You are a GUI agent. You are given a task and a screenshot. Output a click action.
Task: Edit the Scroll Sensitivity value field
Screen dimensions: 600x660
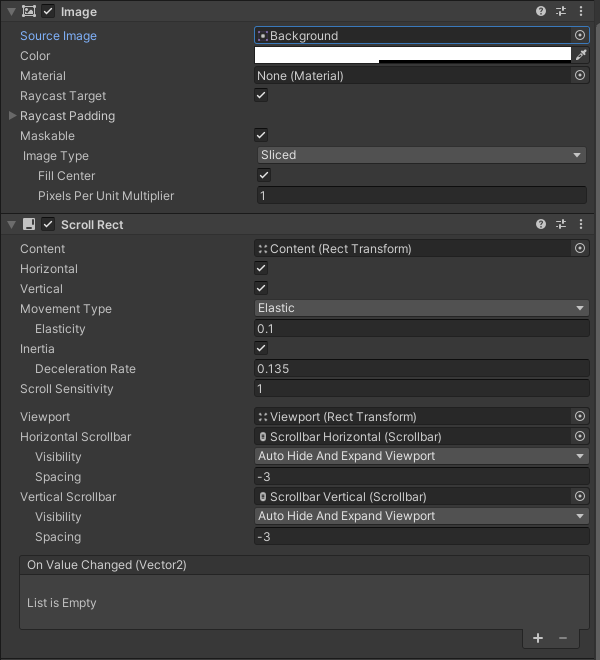421,389
